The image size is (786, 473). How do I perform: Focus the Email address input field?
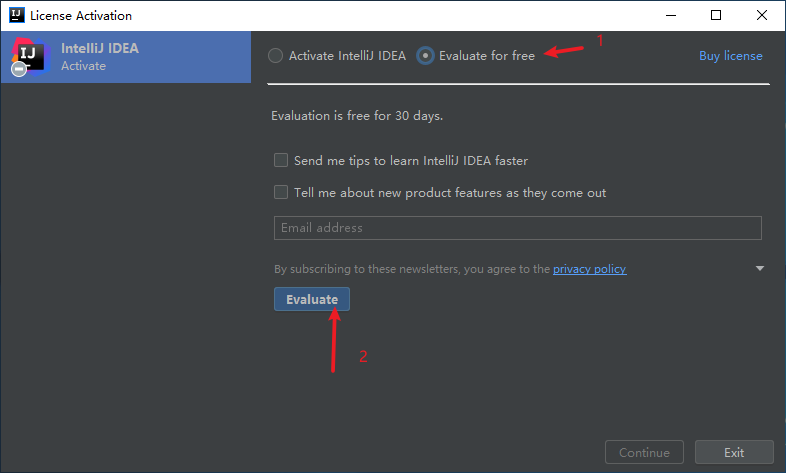(x=518, y=228)
